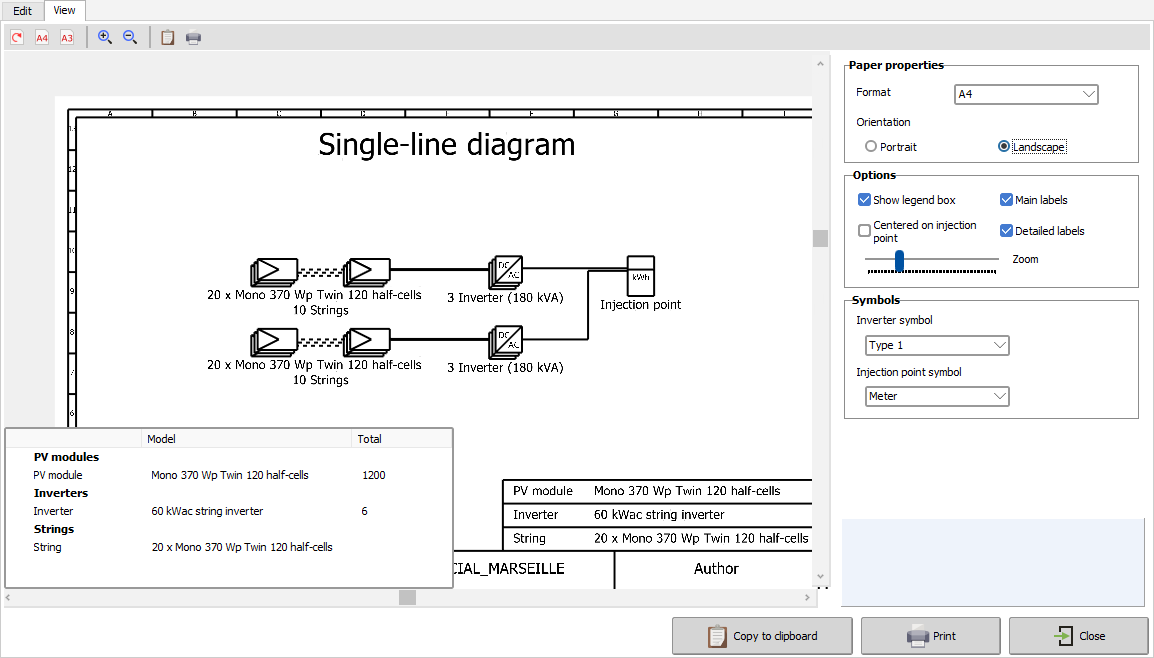This screenshot has width=1154, height=658.
Task: Click the Model column header
Action: pyautogui.click(x=246, y=439)
